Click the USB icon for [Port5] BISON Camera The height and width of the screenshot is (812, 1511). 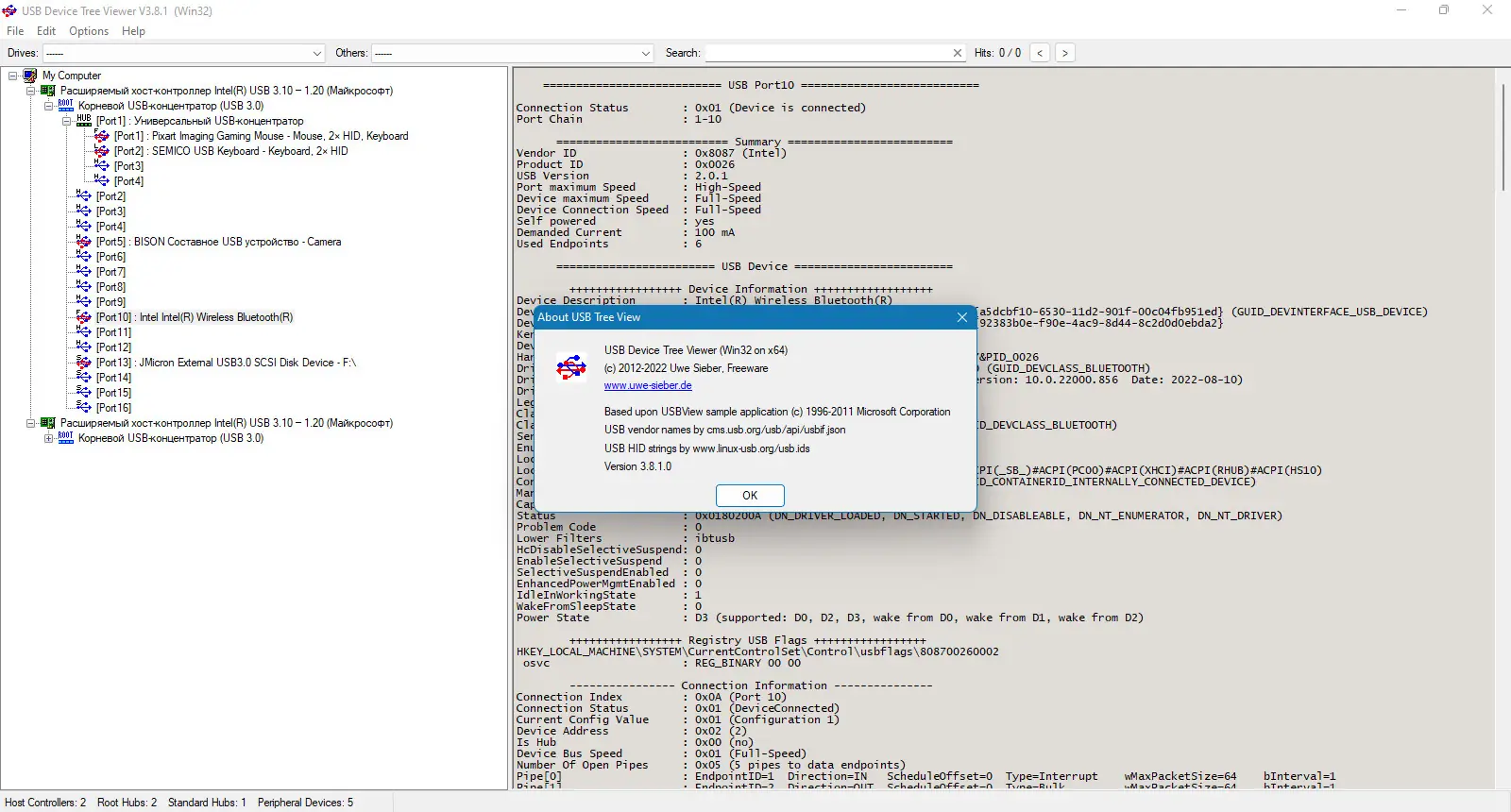(84, 242)
